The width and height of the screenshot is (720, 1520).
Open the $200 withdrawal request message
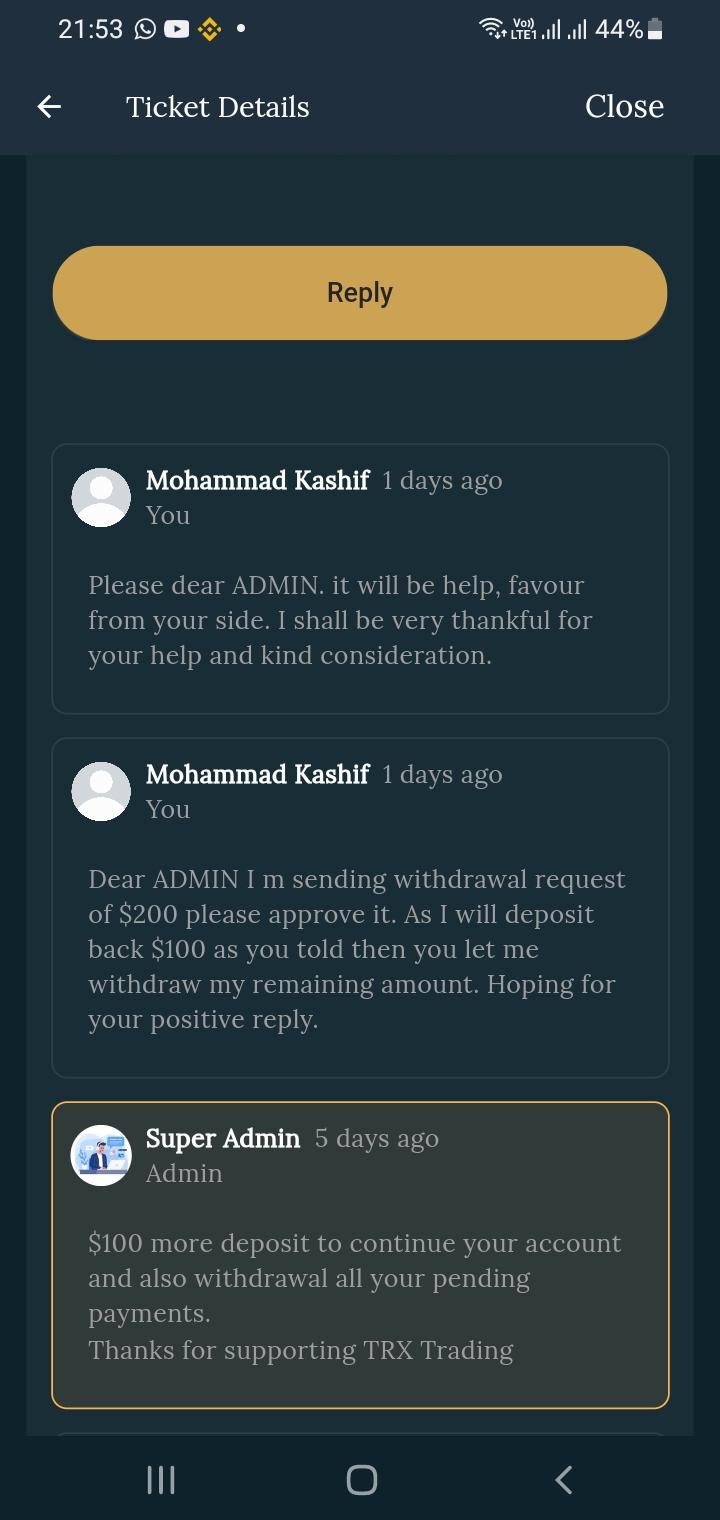point(357,949)
